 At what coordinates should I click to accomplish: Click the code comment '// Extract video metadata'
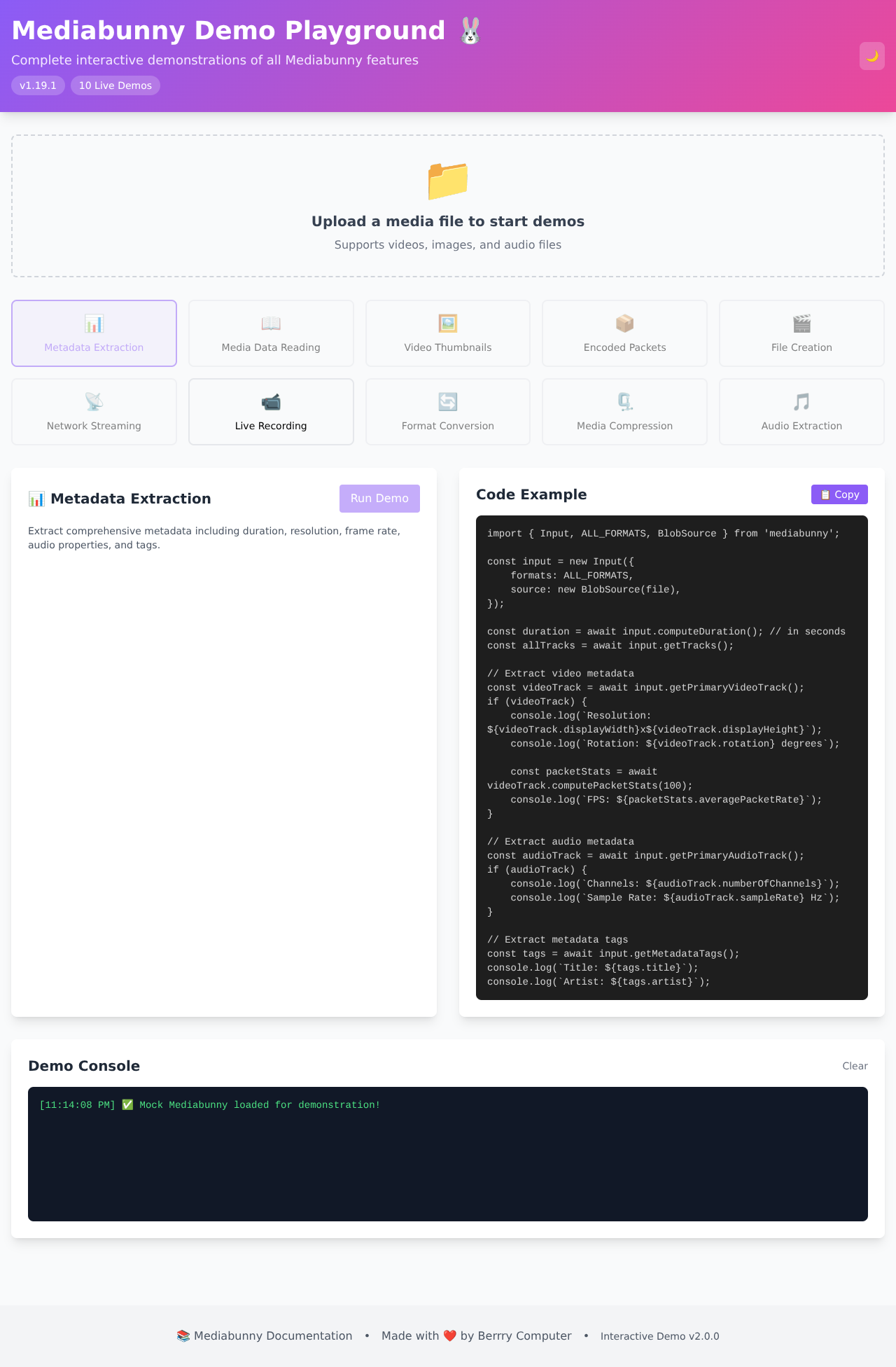click(561, 674)
